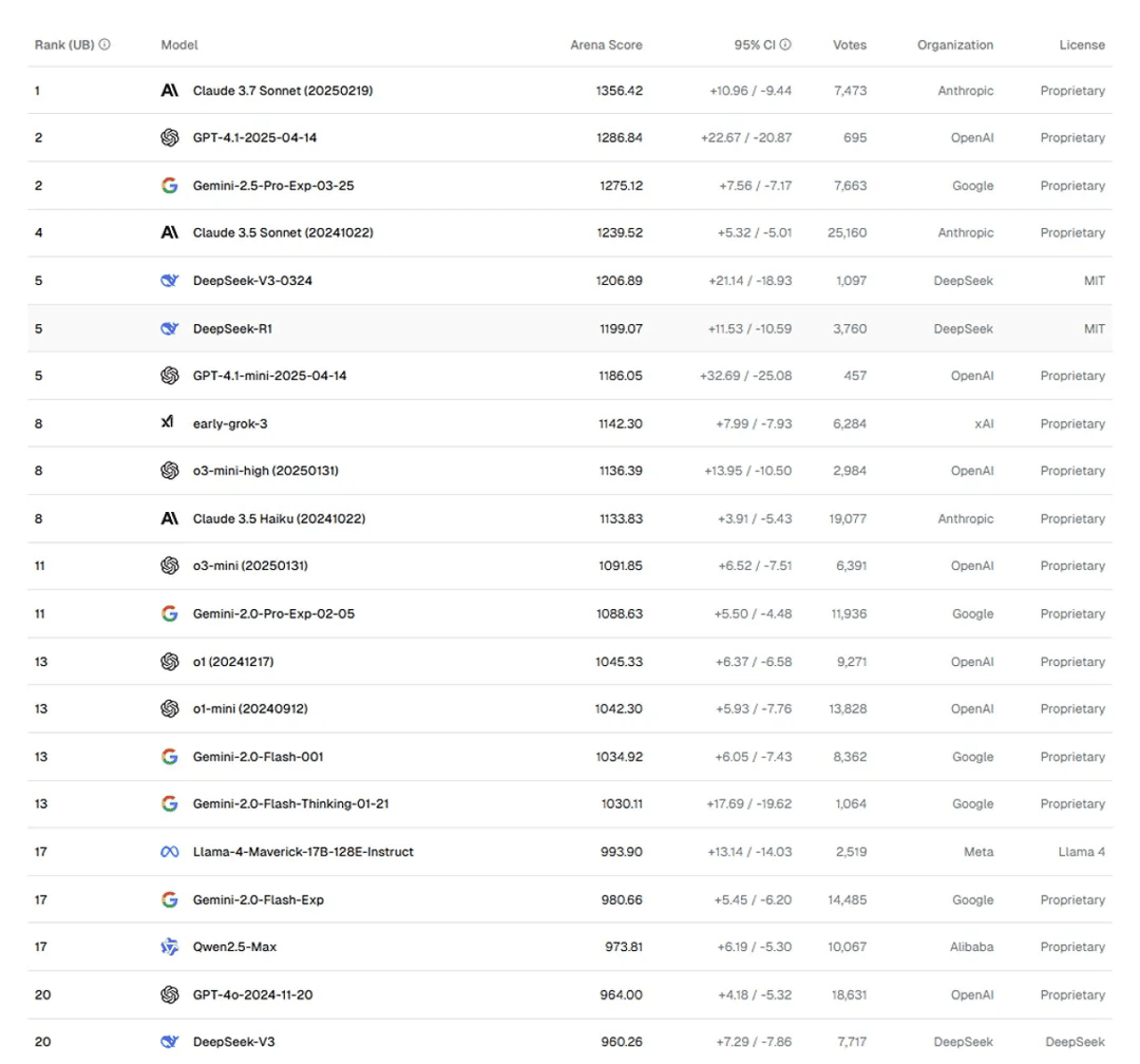Sort by the Organization column header
The width and height of the screenshot is (1140, 1064).
point(955,45)
